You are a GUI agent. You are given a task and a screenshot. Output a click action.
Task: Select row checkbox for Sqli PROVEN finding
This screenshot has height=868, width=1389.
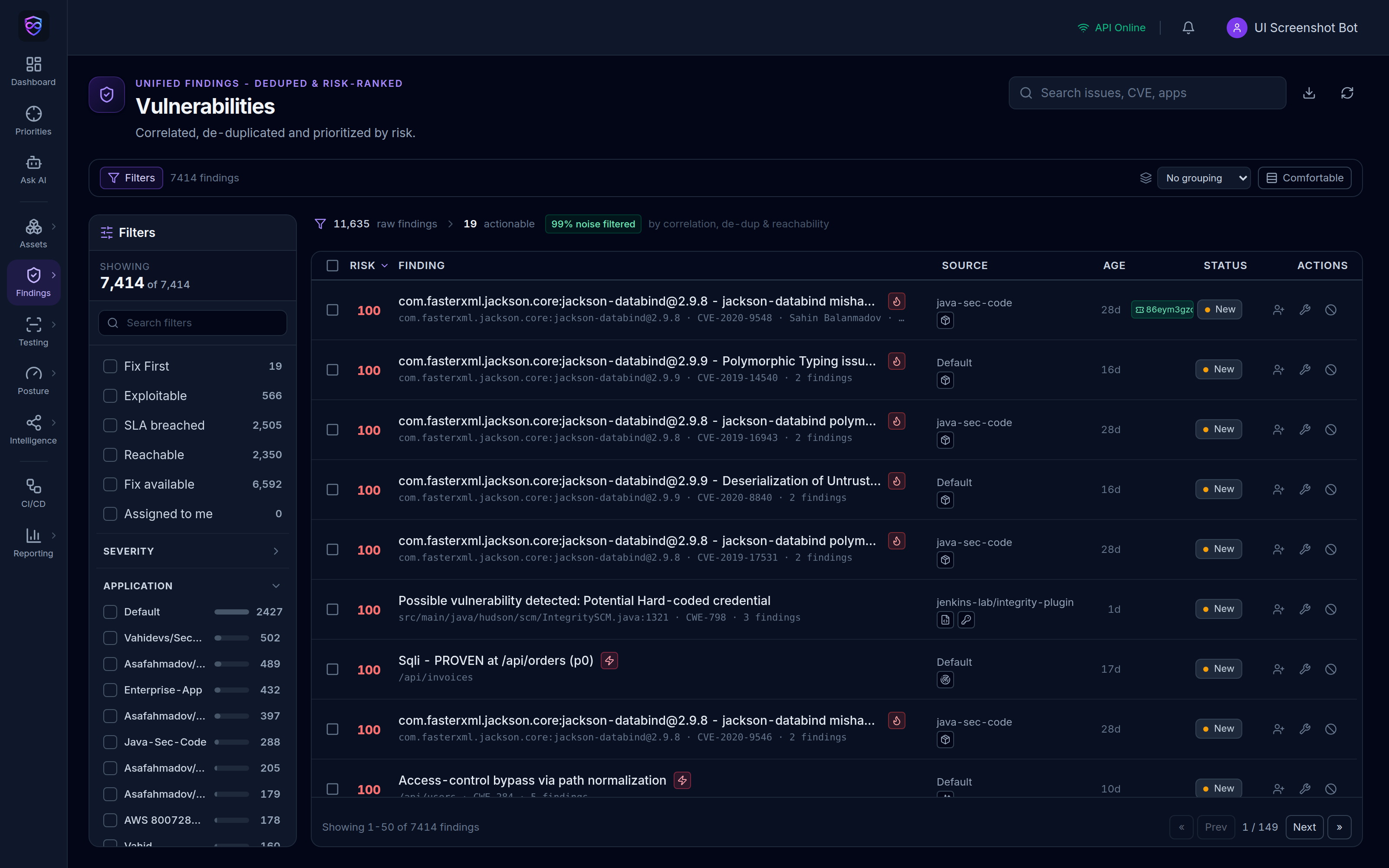[332, 669]
